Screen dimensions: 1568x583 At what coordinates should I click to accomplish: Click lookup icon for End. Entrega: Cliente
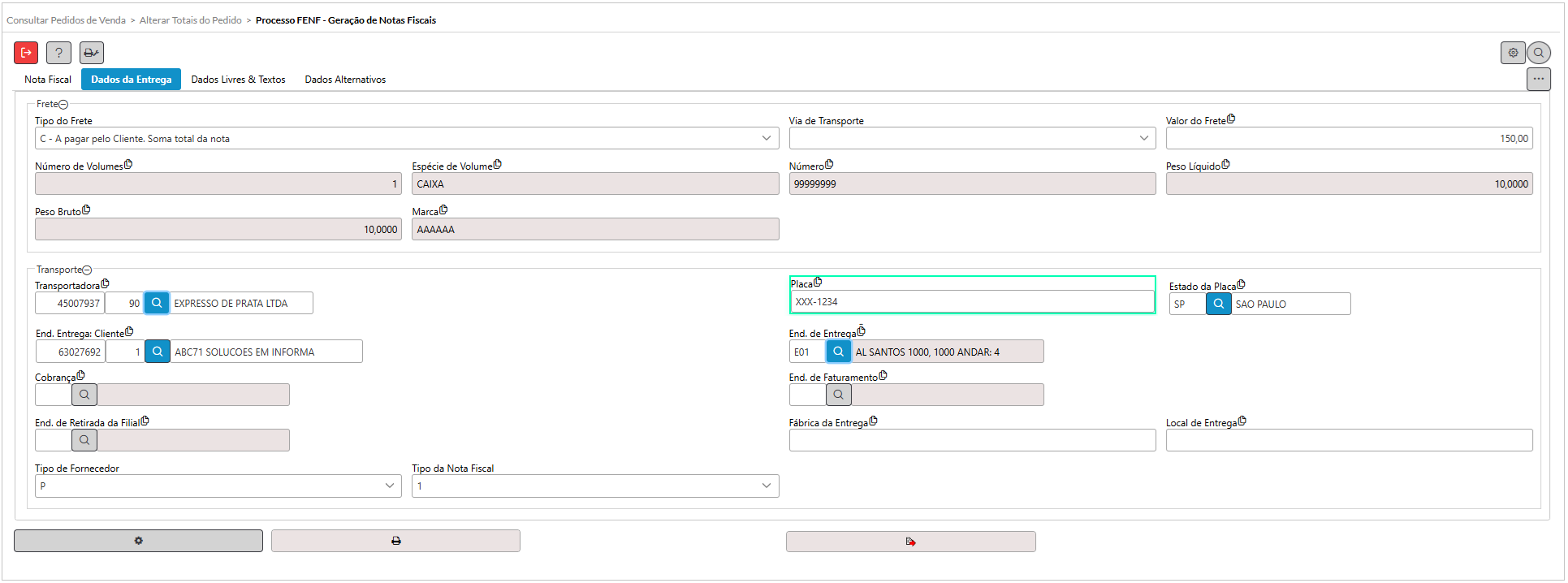coord(158,352)
